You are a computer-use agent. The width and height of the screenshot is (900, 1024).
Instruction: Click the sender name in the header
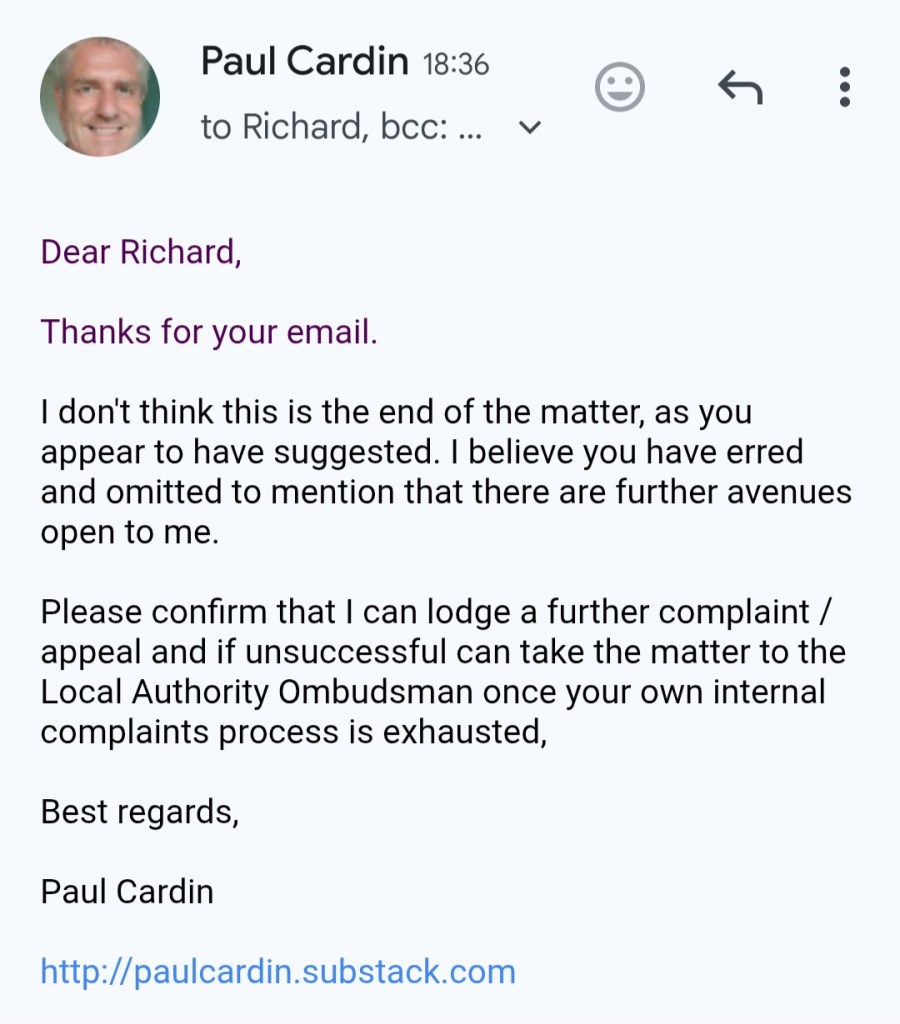304,62
